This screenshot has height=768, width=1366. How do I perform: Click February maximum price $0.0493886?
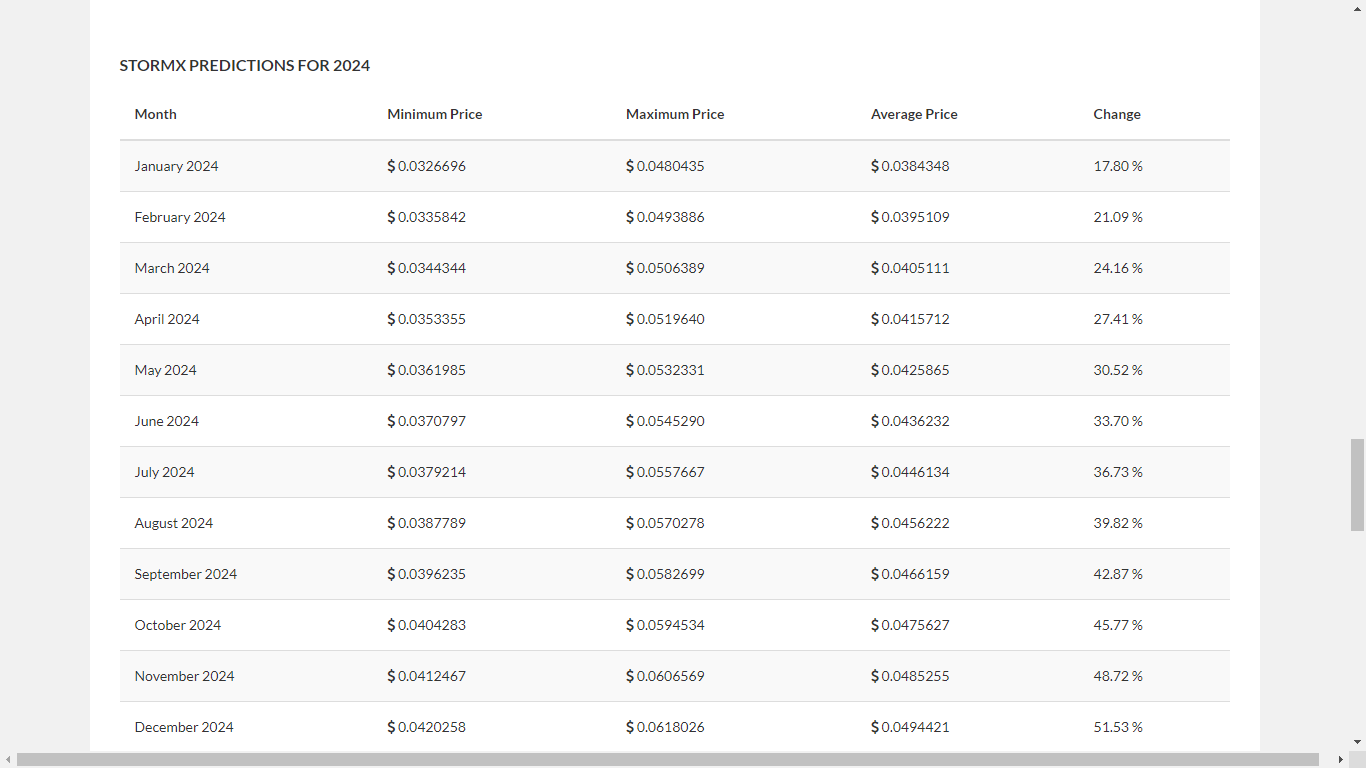665,217
